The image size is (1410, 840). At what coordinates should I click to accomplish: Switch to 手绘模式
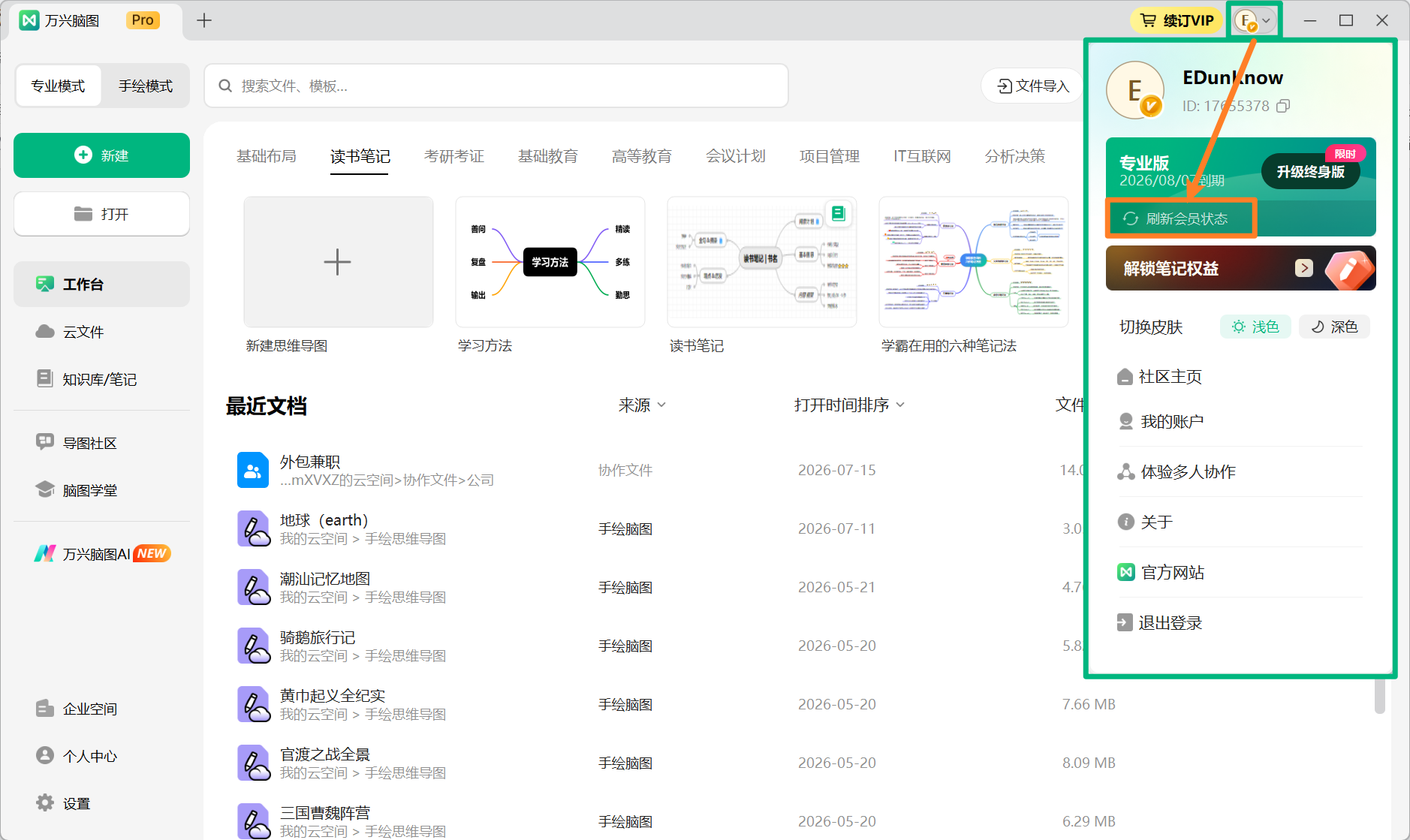pos(146,86)
